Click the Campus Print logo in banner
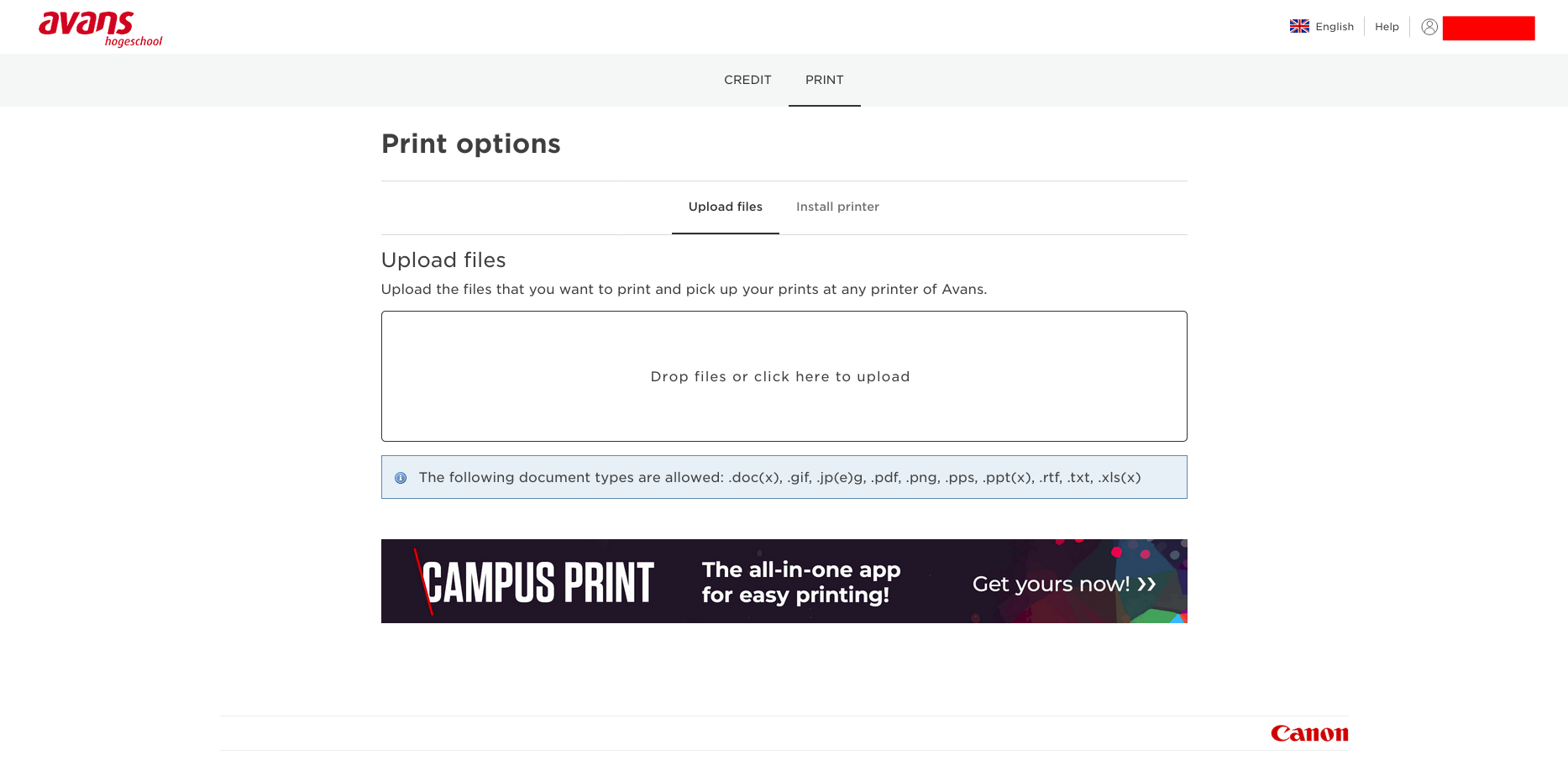This screenshot has width=1568, height=771. 538,582
